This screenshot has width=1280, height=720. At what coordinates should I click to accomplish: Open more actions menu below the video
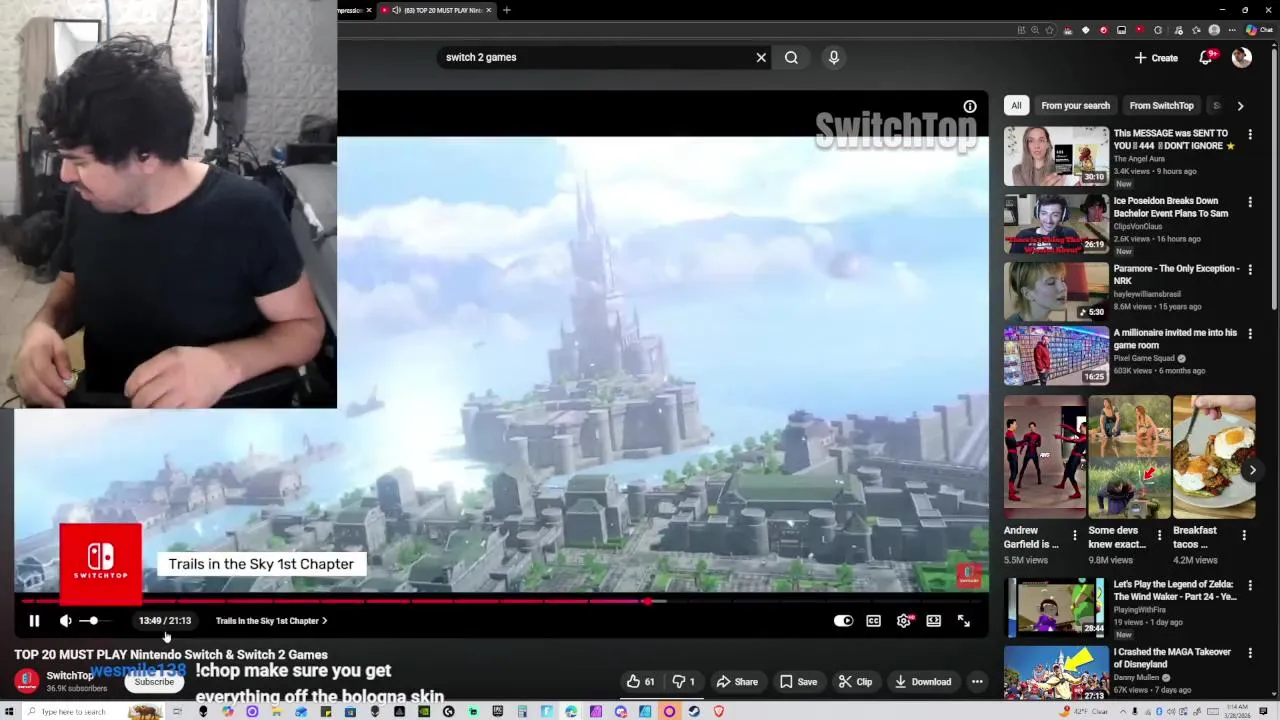coord(977,682)
